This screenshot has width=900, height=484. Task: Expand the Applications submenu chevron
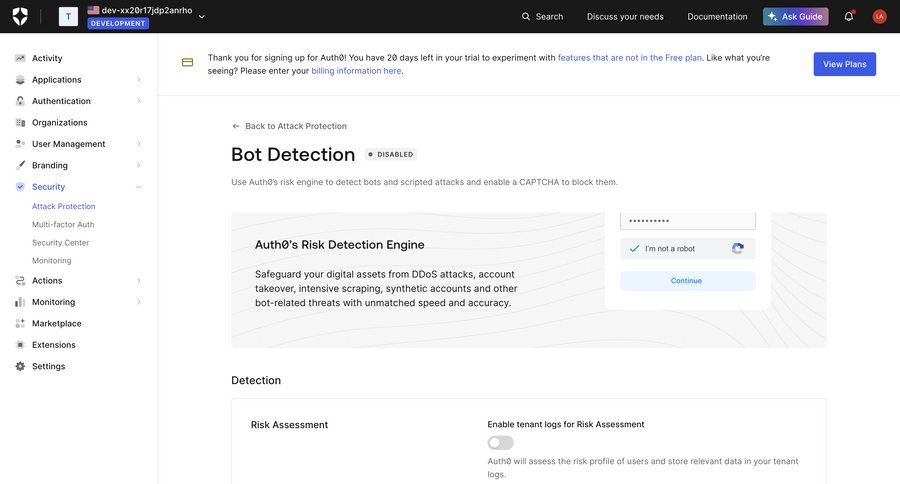pos(138,80)
